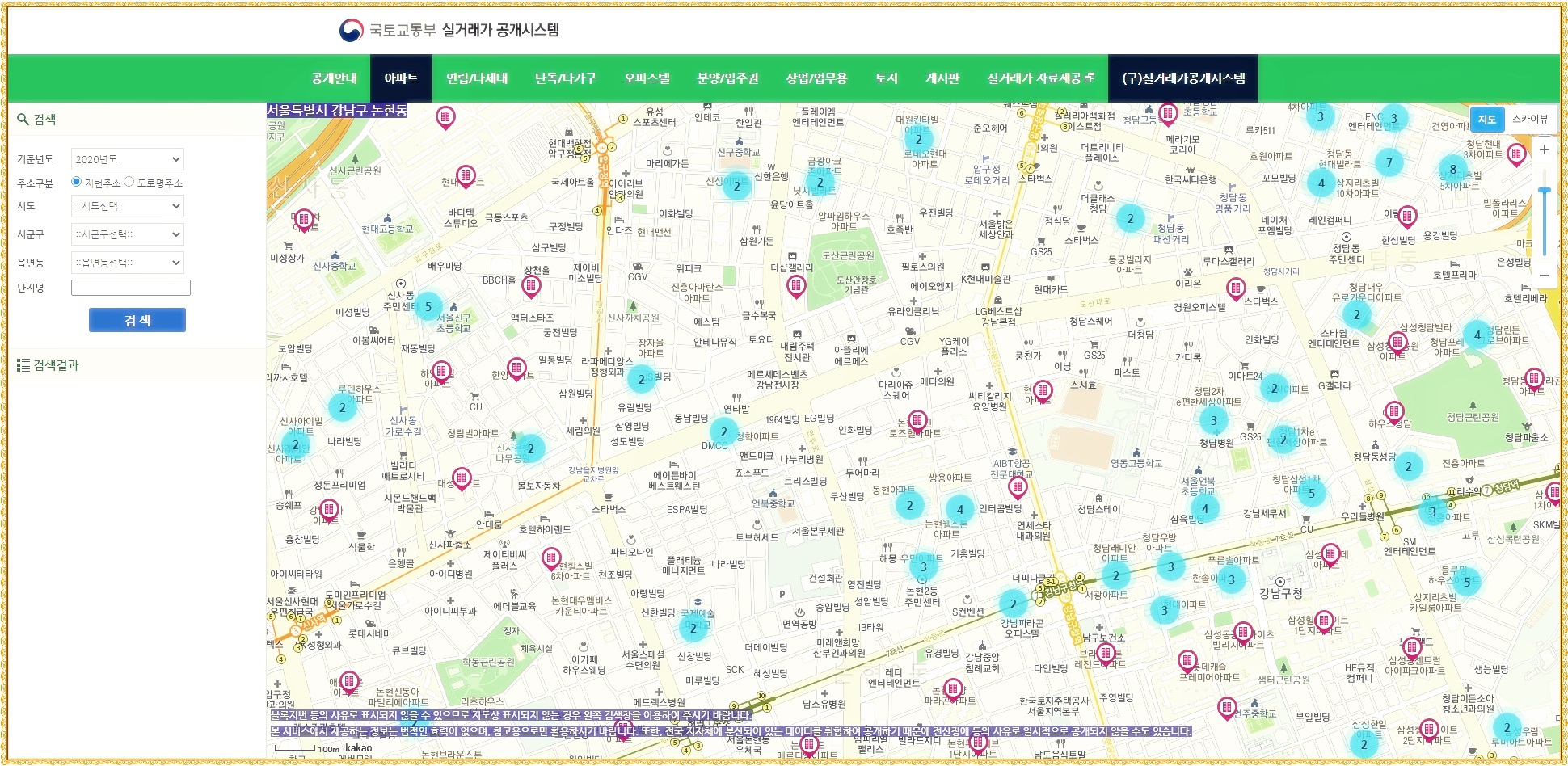Click the kakao logo on the map
1568x766 pixels.
[358, 748]
